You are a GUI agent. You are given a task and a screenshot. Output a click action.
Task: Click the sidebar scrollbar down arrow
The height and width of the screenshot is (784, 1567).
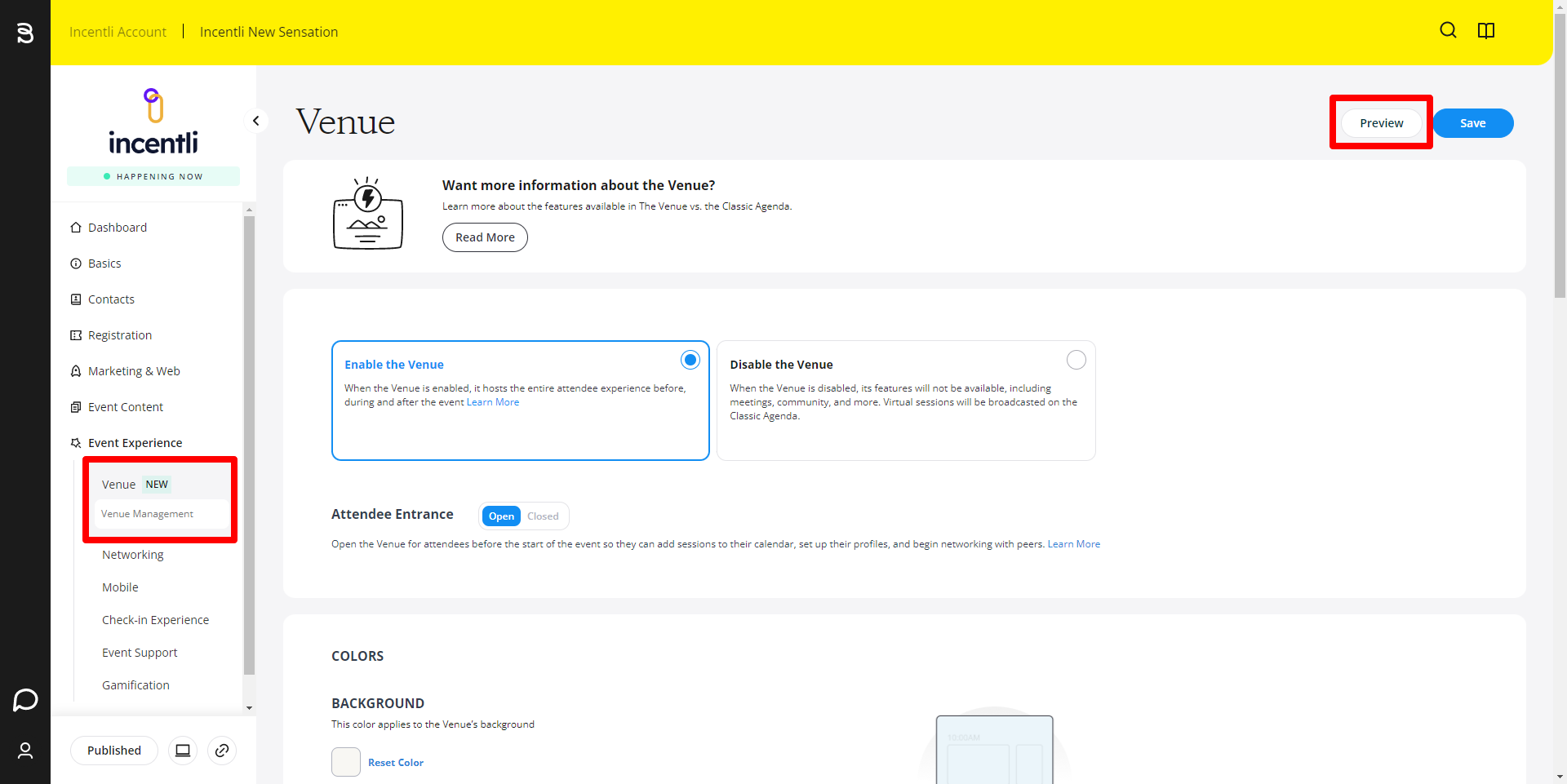pos(249,708)
